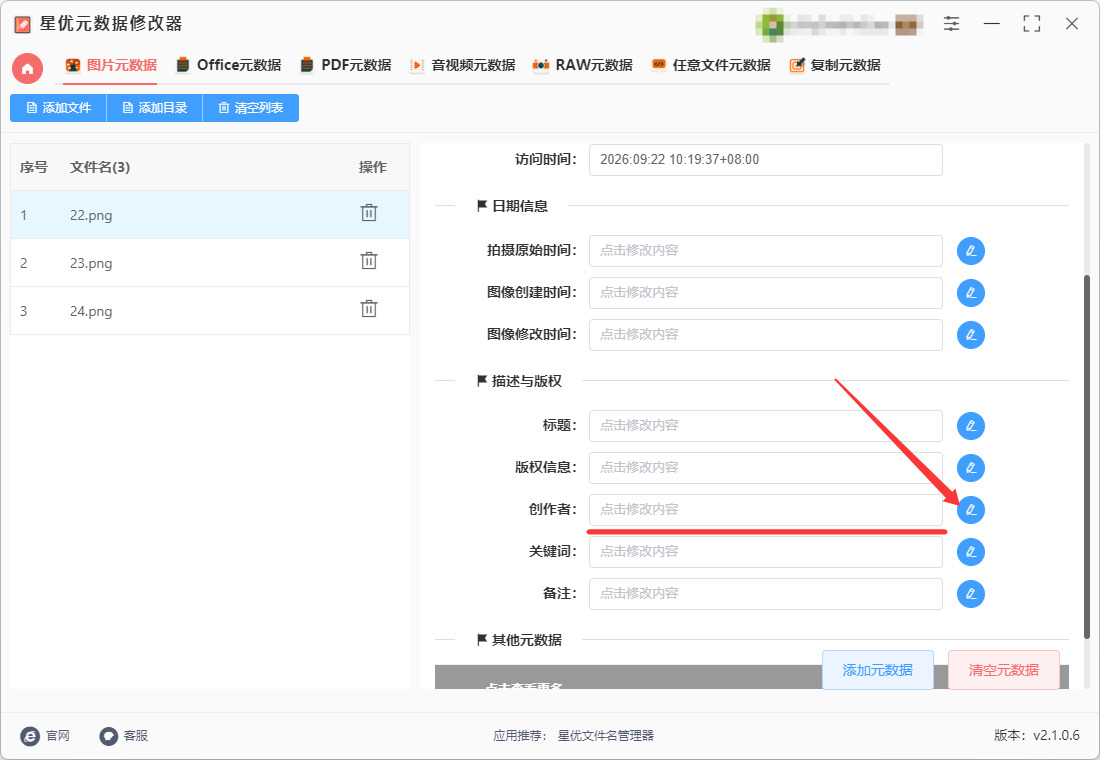Select file row 24.png

point(210,310)
